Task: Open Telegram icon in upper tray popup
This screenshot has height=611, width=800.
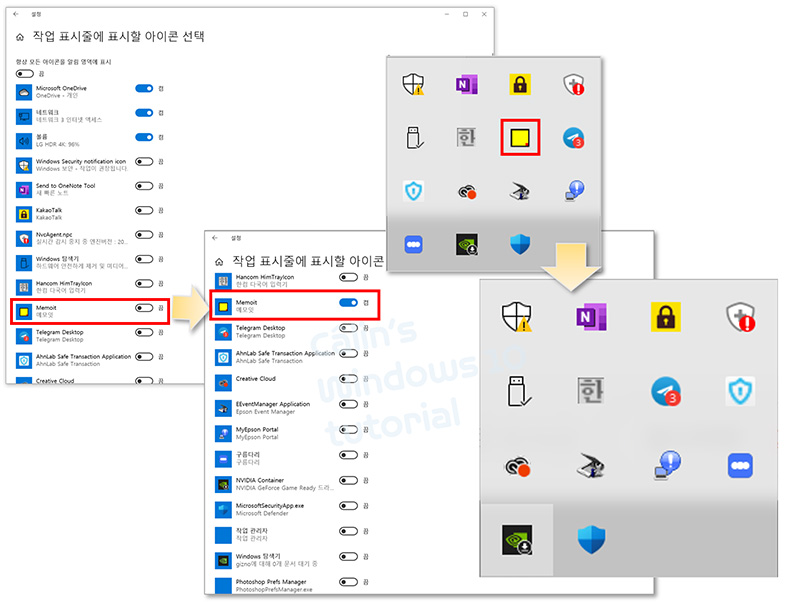Action: 573,138
